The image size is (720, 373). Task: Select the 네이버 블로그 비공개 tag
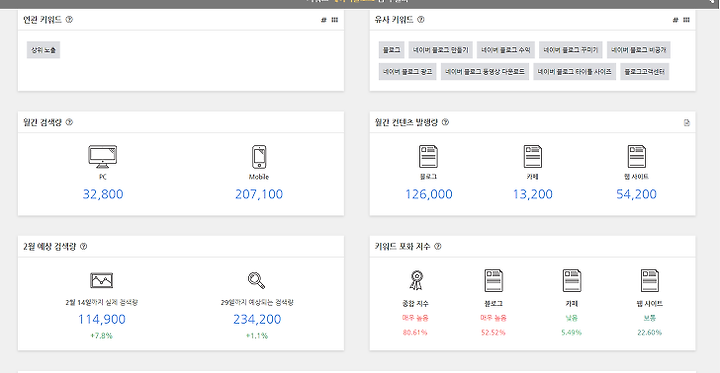tap(639, 50)
